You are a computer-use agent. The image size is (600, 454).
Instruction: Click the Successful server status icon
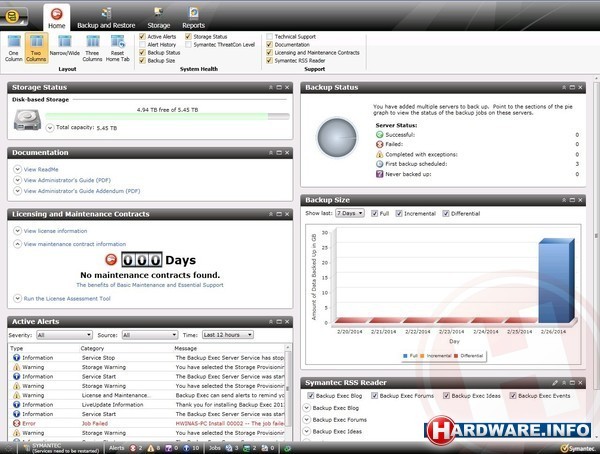(379, 135)
